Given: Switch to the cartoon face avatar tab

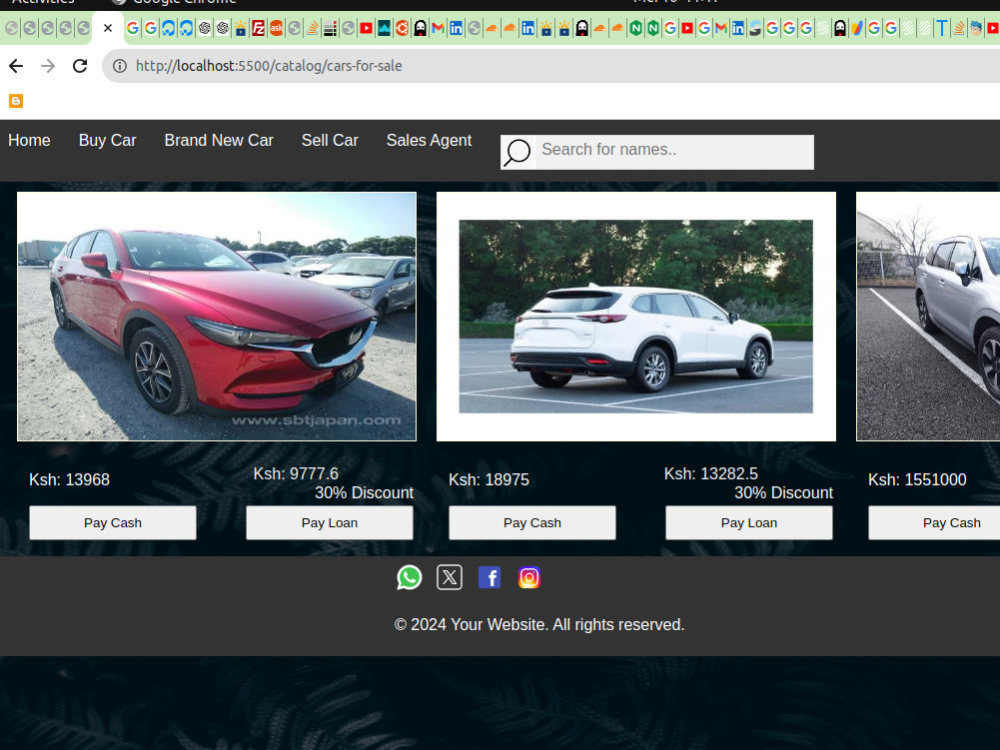Looking at the screenshot, I should pos(975,28).
